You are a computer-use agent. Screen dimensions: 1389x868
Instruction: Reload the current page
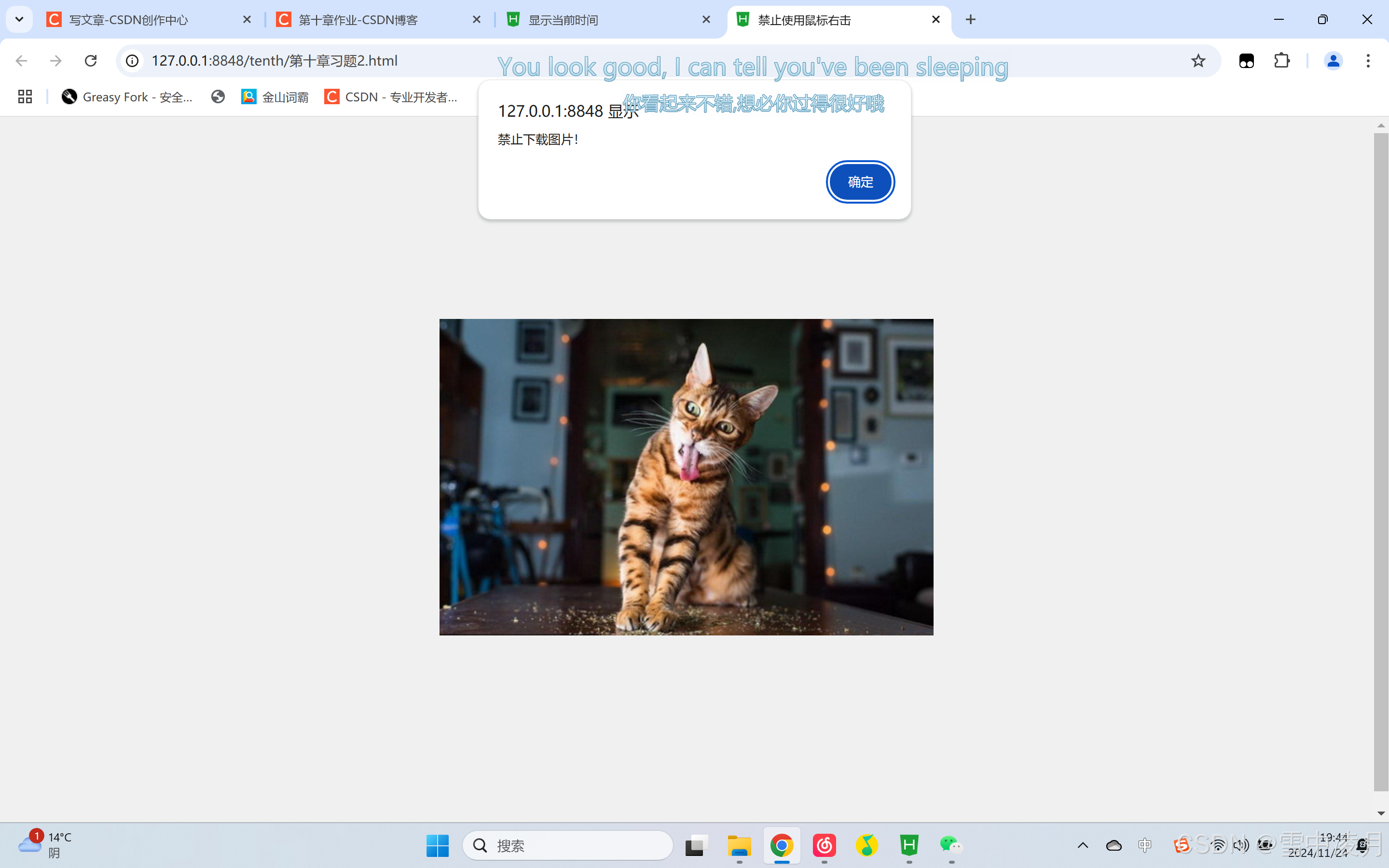[91, 61]
